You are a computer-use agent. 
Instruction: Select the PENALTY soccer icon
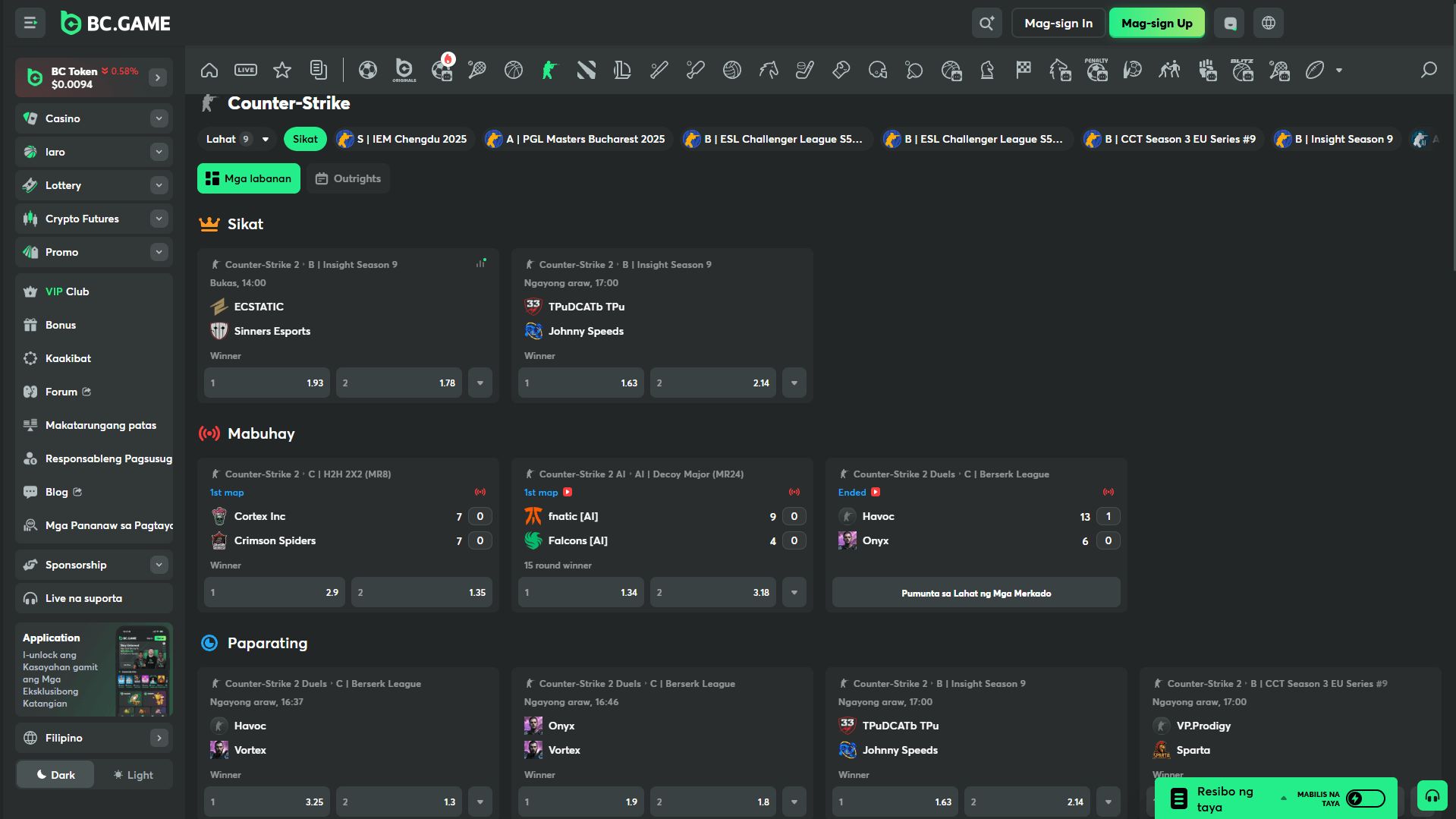[1096, 70]
